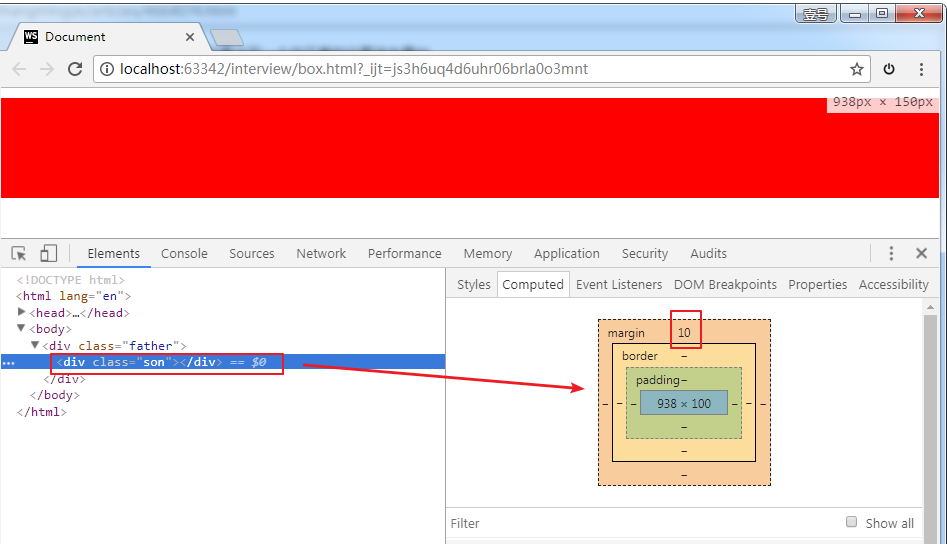Bookmark page with the star icon
This screenshot has width=947, height=544.
tap(856, 69)
